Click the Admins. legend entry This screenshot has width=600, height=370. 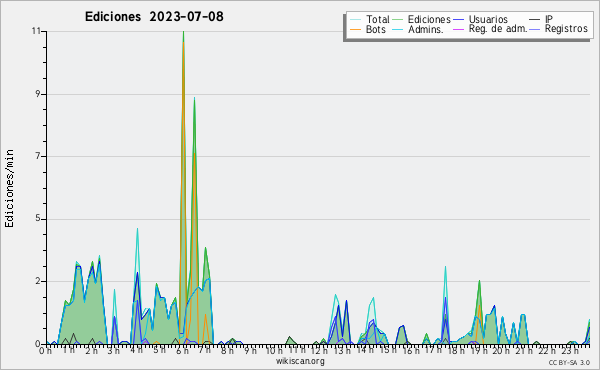pos(426,29)
